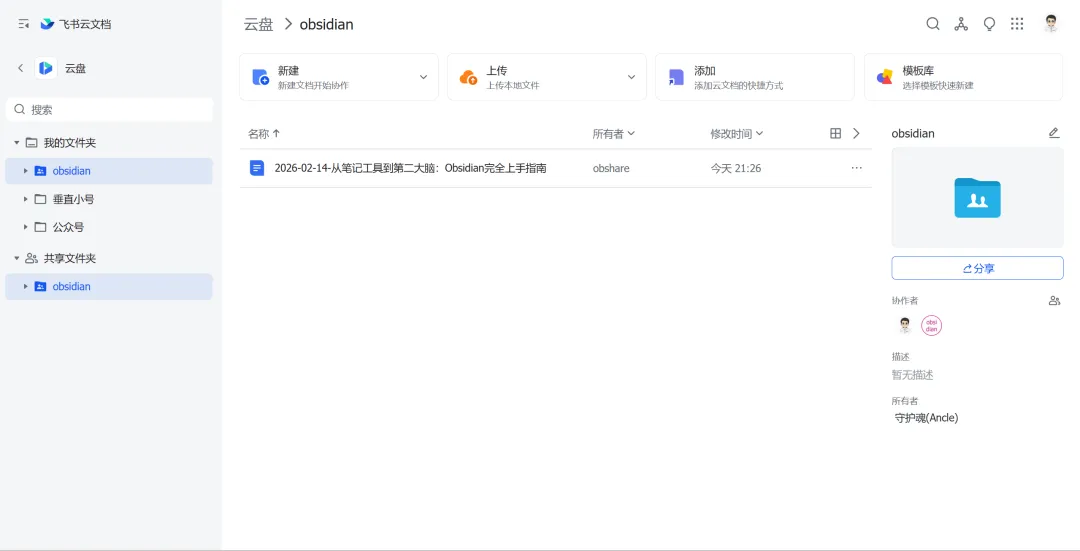The height and width of the screenshot is (551, 1080).
Task: Open the 上传 dropdown arrow
Action: point(631,77)
